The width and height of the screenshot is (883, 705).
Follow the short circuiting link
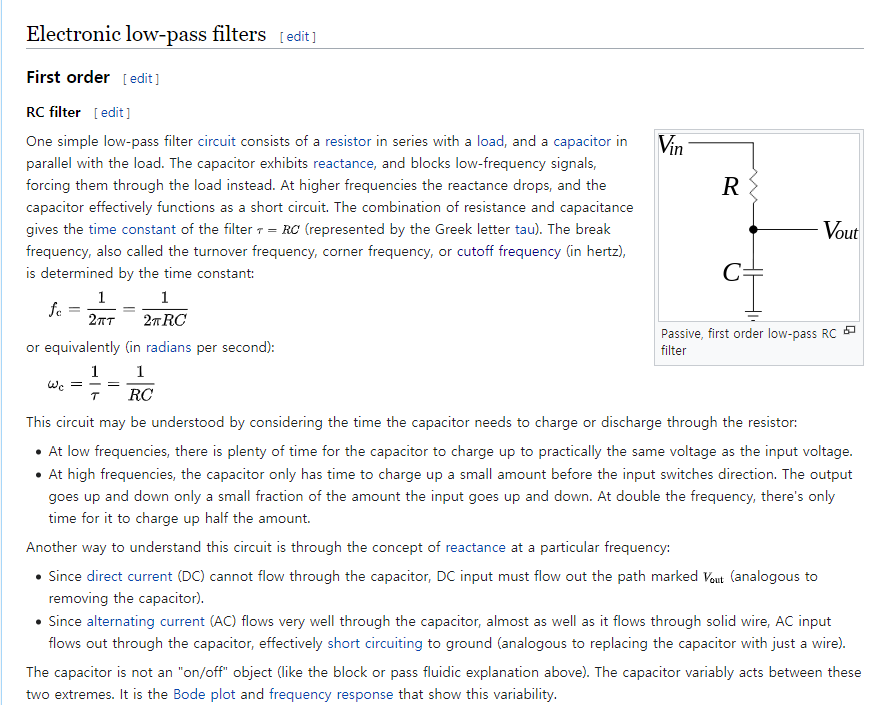point(374,643)
